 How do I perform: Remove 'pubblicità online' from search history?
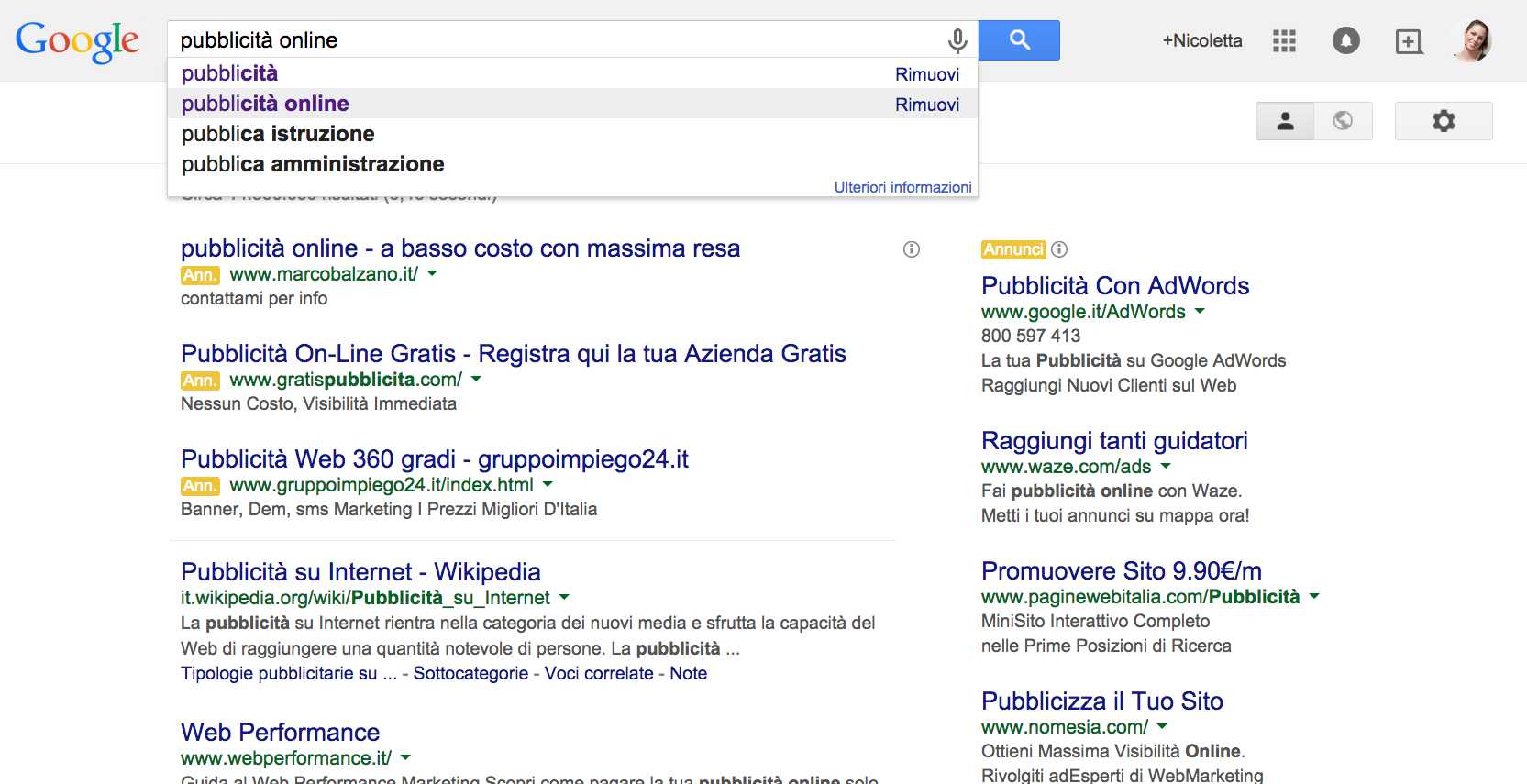coord(926,105)
